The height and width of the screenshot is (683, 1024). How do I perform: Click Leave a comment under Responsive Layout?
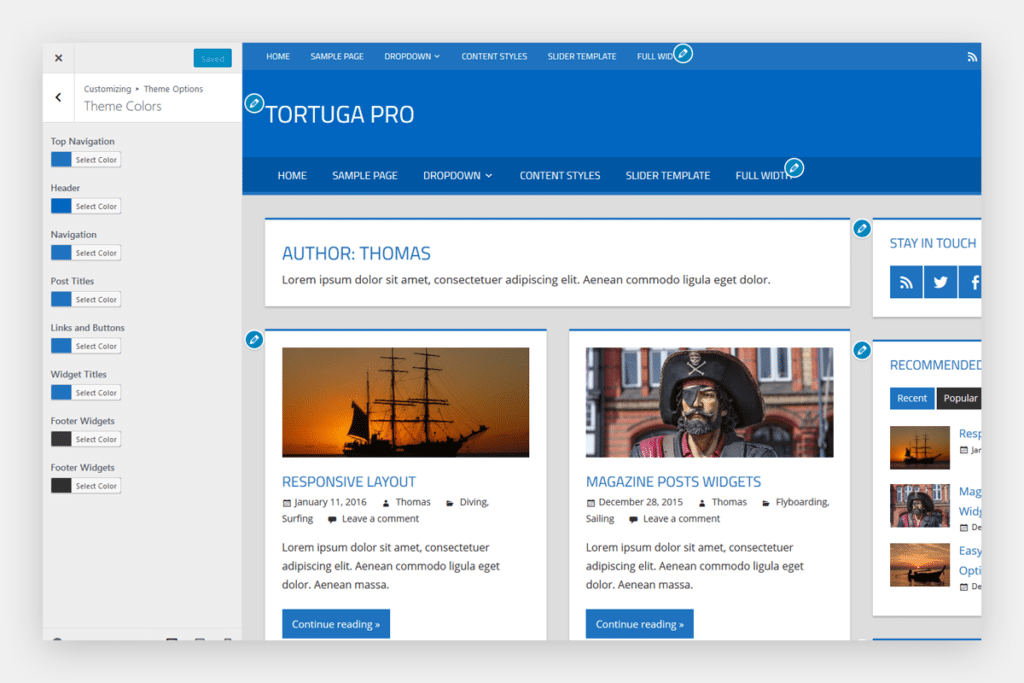click(x=380, y=519)
